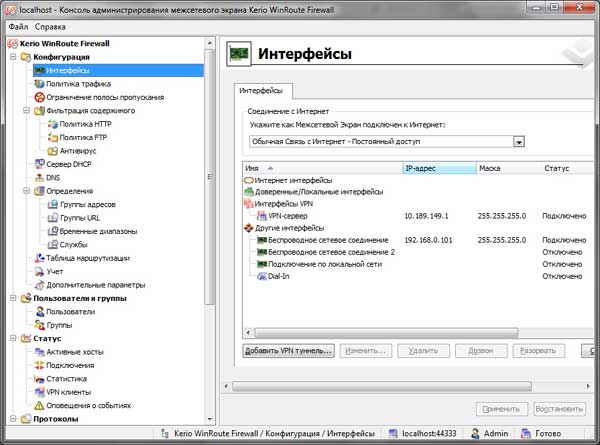Sort by the Маска column header
This screenshot has height=445, width=600.
[x=509, y=168]
